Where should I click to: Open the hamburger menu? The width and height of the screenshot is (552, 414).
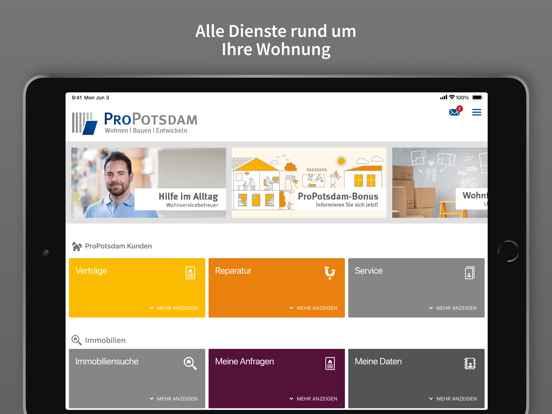[477, 112]
